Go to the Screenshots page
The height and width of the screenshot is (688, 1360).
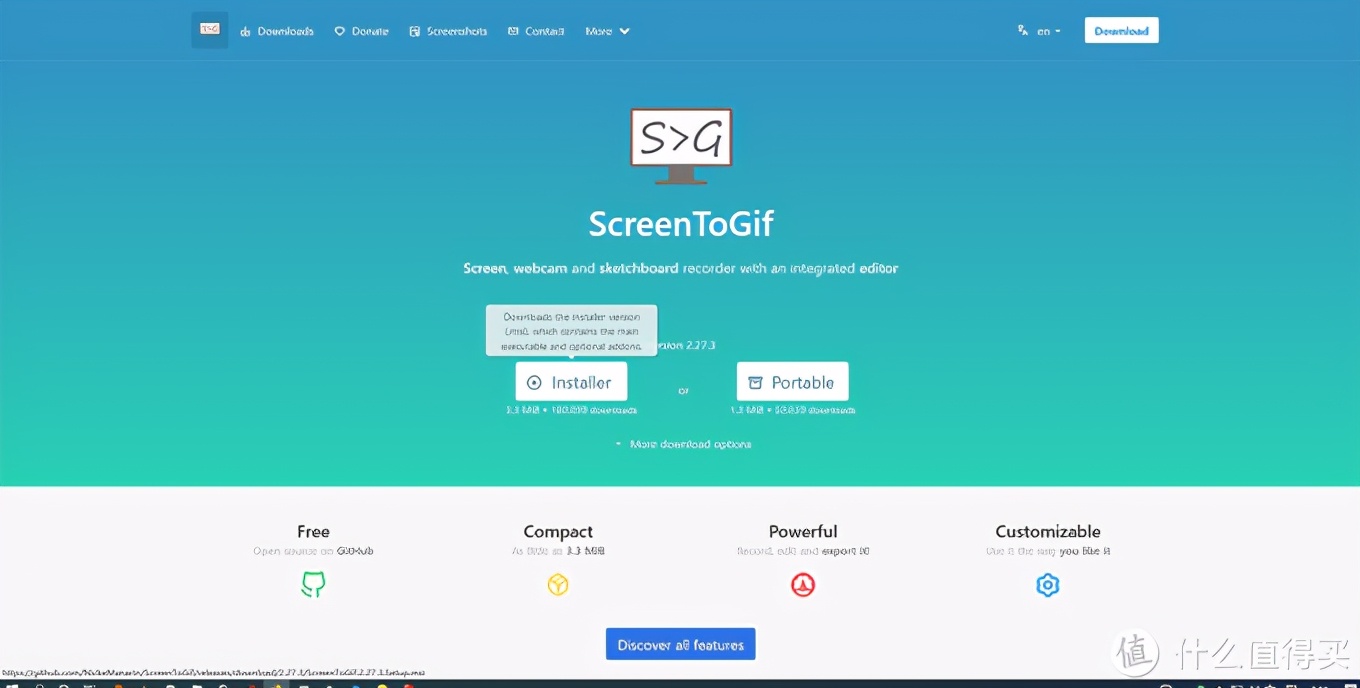[448, 31]
